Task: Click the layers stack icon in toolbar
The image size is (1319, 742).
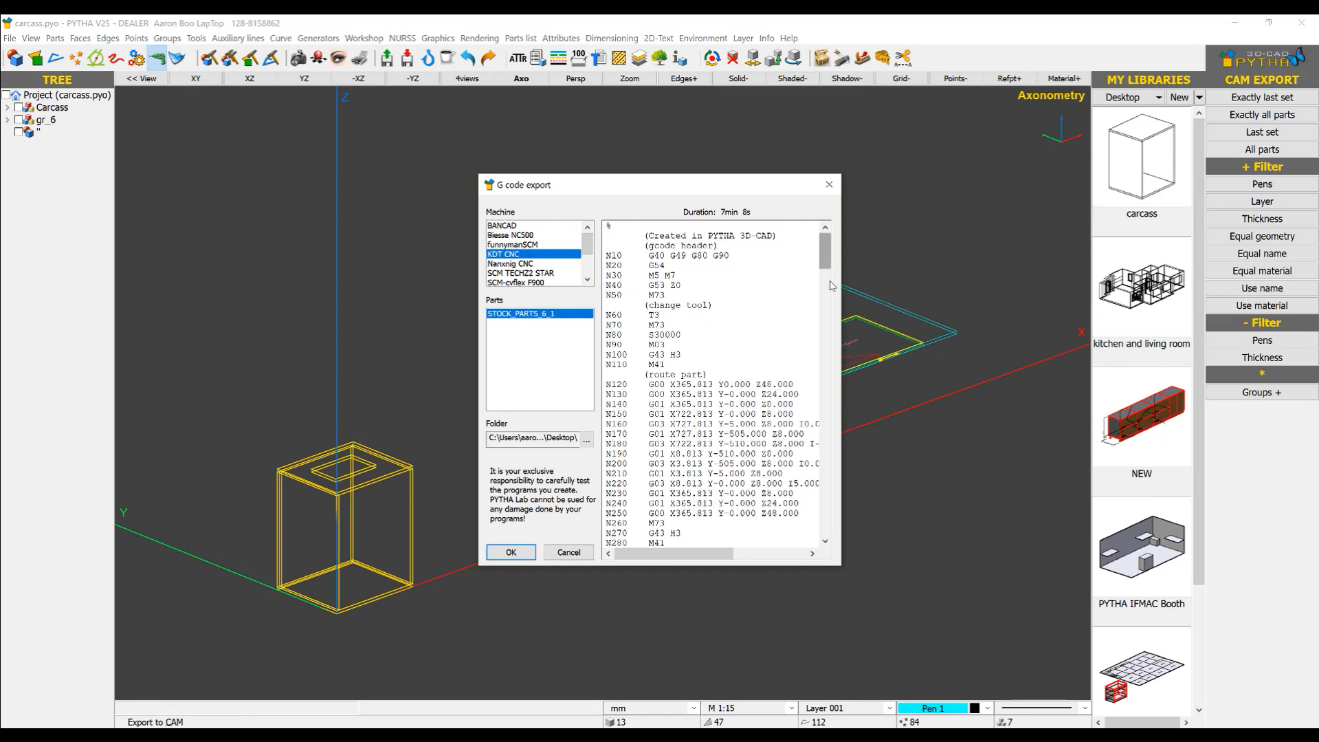Action: (639, 58)
